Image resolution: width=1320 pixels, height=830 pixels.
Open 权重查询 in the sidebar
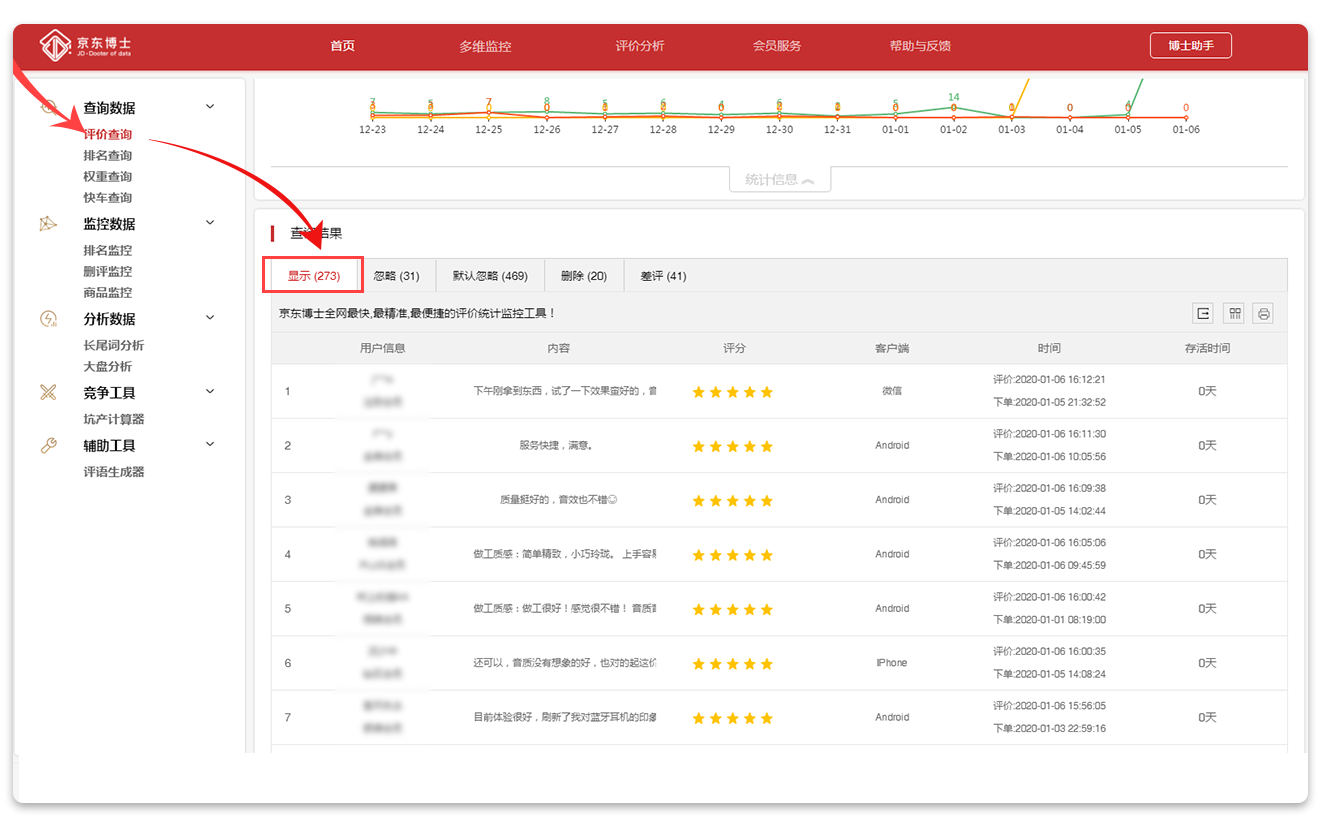click(108, 177)
